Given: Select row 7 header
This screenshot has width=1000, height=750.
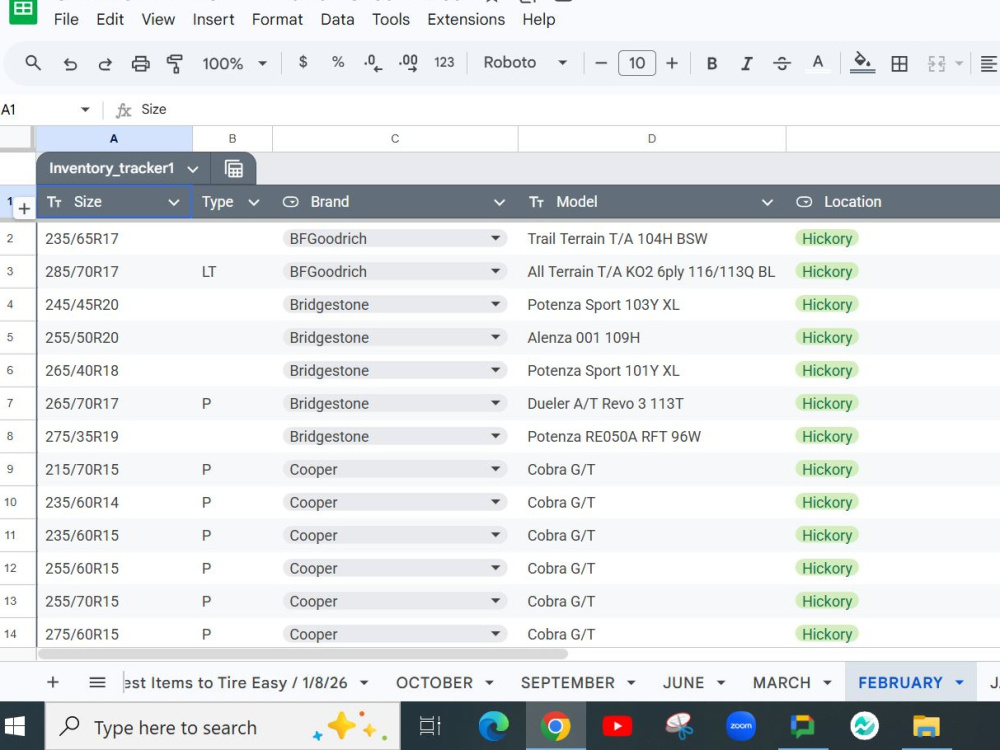Looking at the screenshot, I should (10, 403).
